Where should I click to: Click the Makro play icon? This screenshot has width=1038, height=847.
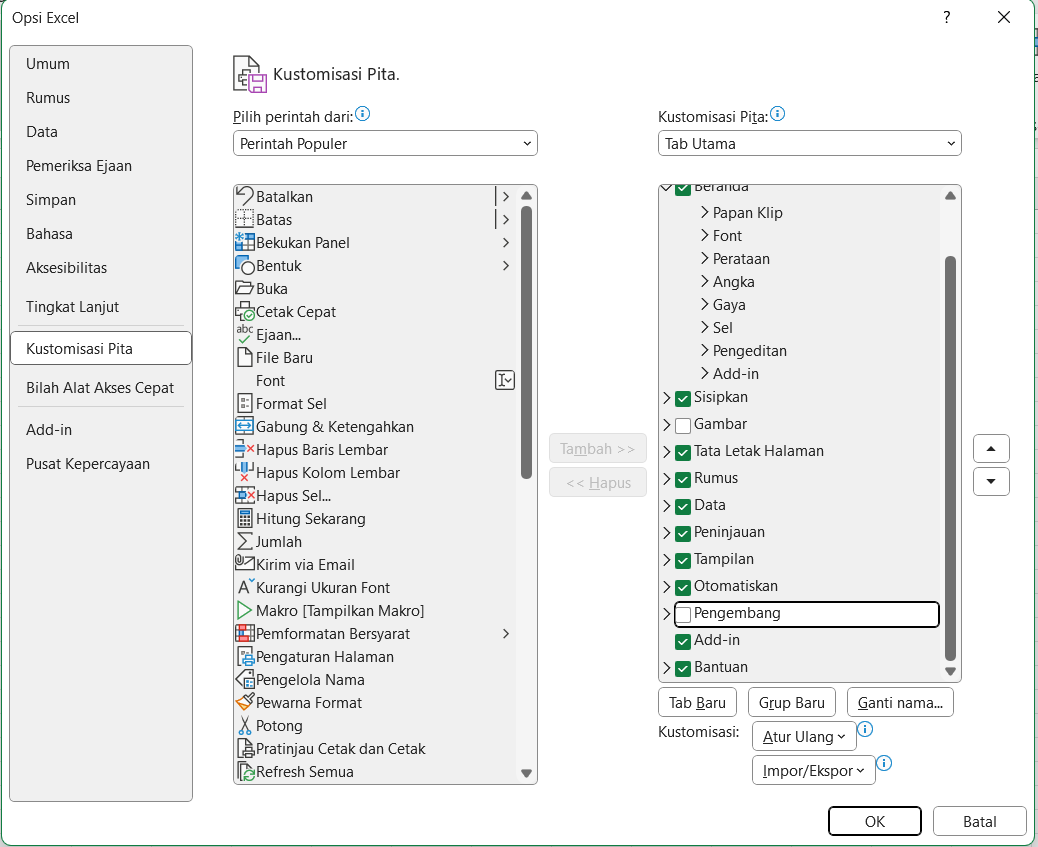coord(245,611)
